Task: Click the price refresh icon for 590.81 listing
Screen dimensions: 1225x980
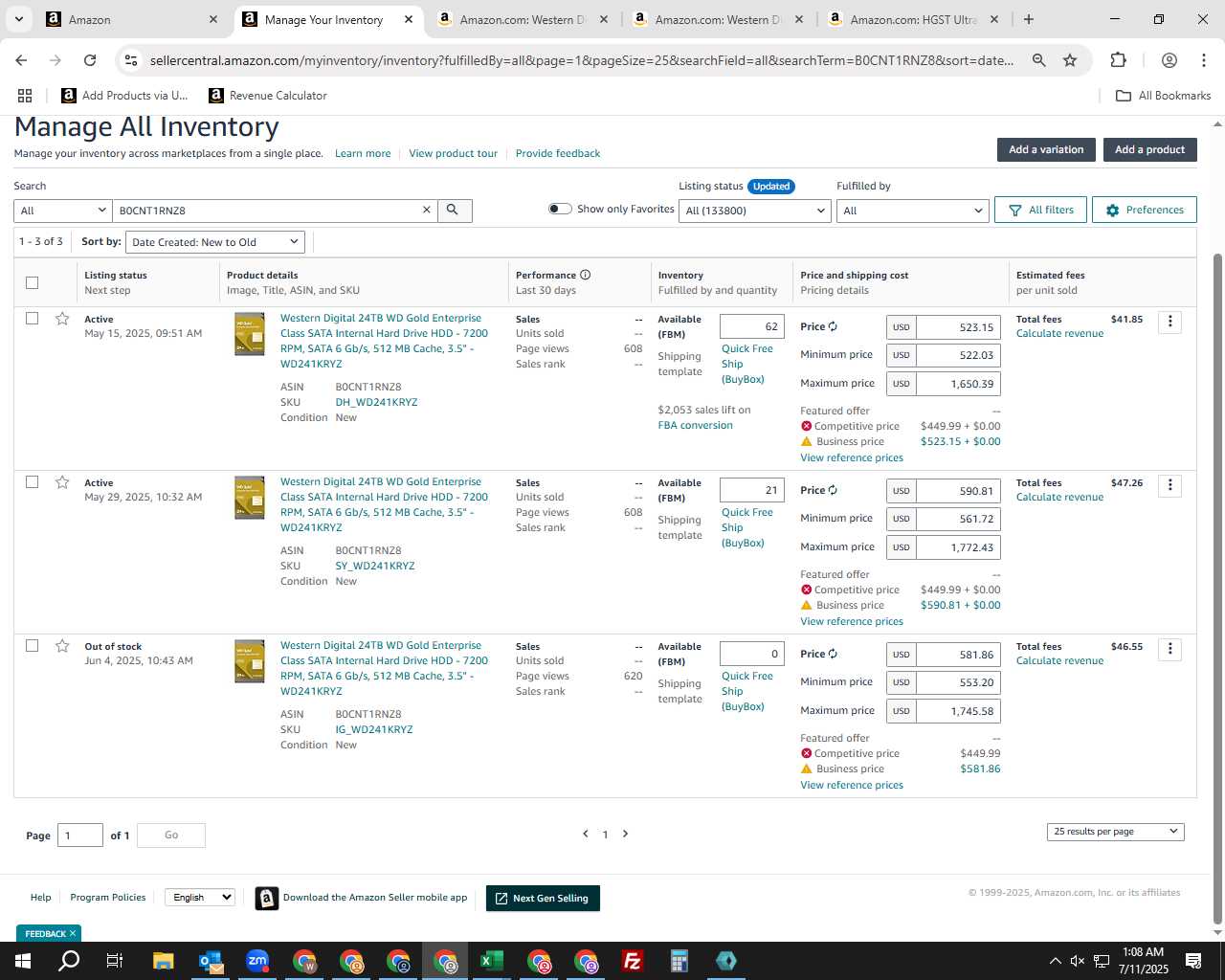Action: point(833,490)
